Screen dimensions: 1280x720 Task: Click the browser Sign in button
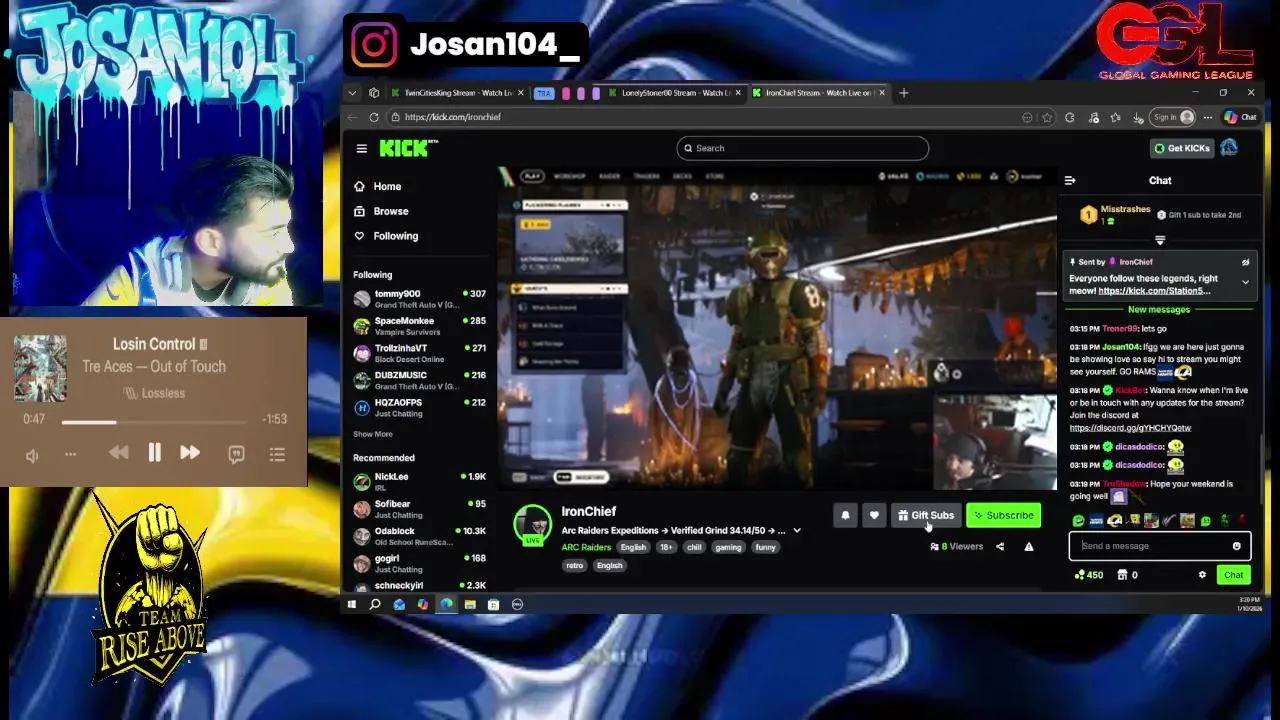click(1173, 117)
